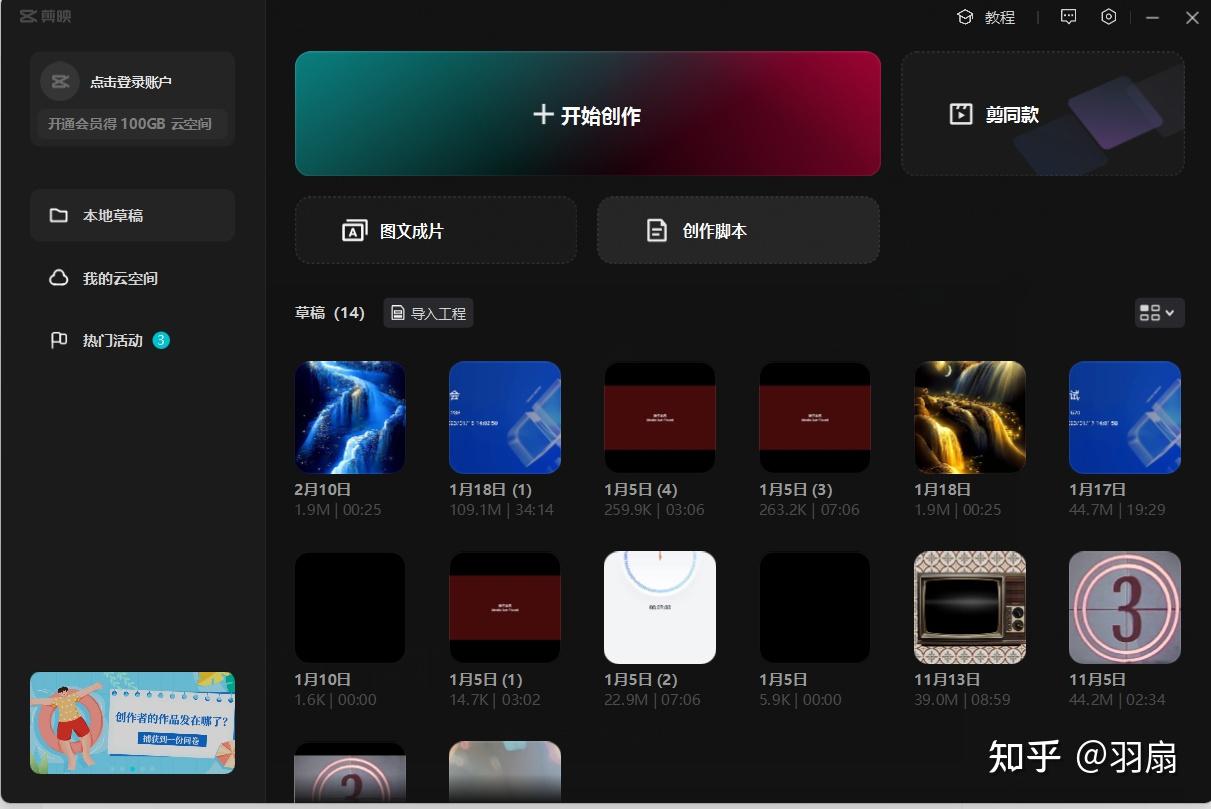Select 热门活动 hot activities tab
Image resolution: width=1211 pixels, height=809 pixels.
point(132,340)
